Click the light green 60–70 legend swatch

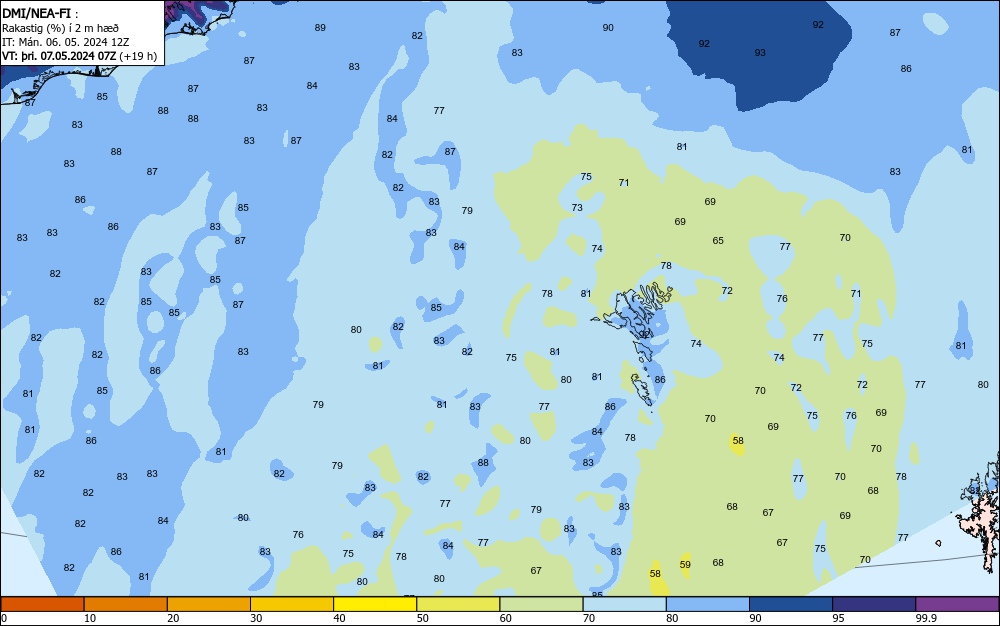[541, 604]
